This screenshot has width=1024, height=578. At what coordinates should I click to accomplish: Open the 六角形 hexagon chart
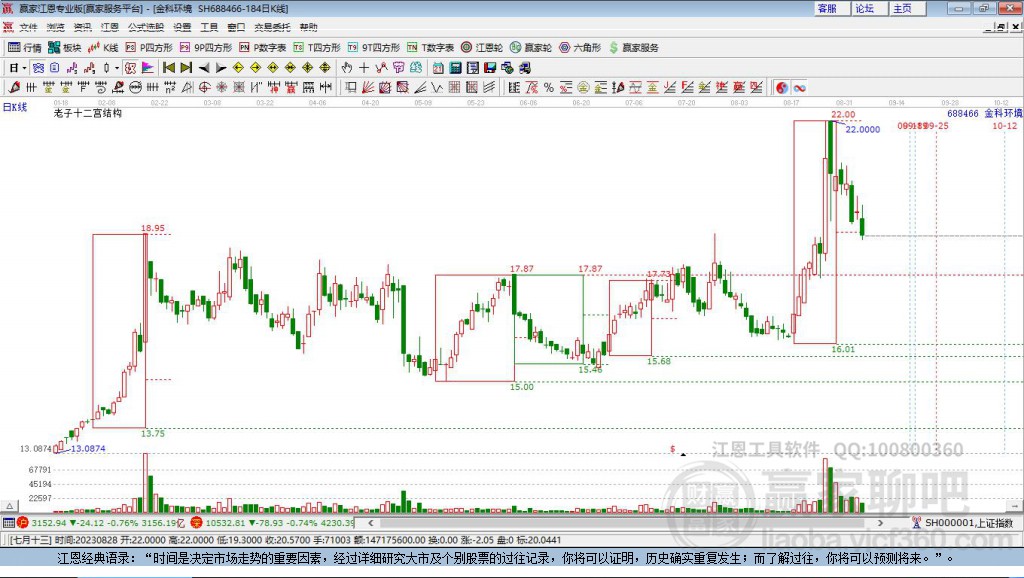pos(580,48)
